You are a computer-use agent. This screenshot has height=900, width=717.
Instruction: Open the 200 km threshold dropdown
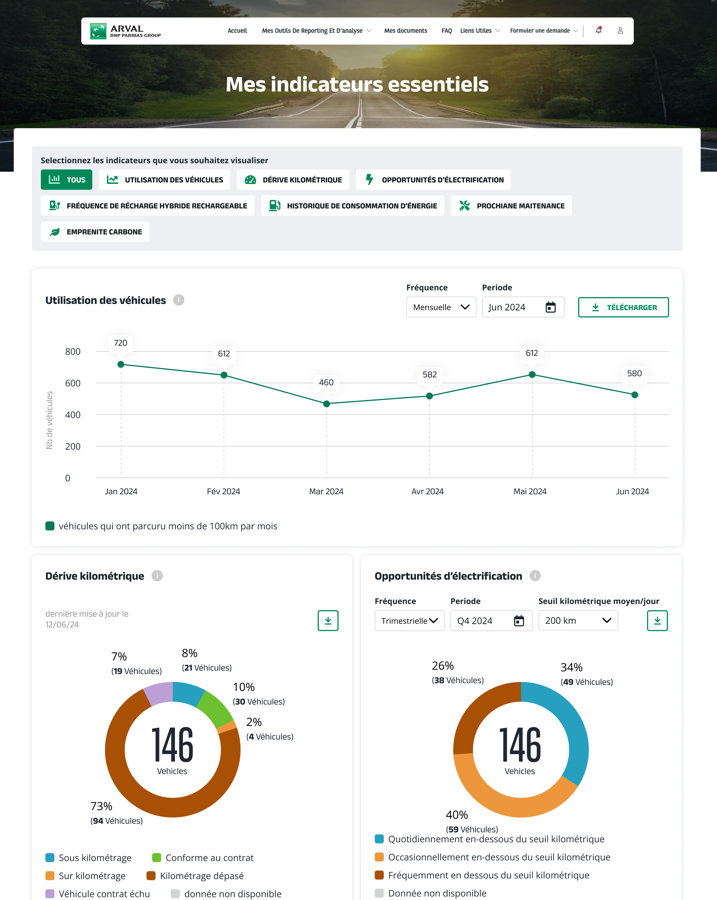click(x=578, y=621)
